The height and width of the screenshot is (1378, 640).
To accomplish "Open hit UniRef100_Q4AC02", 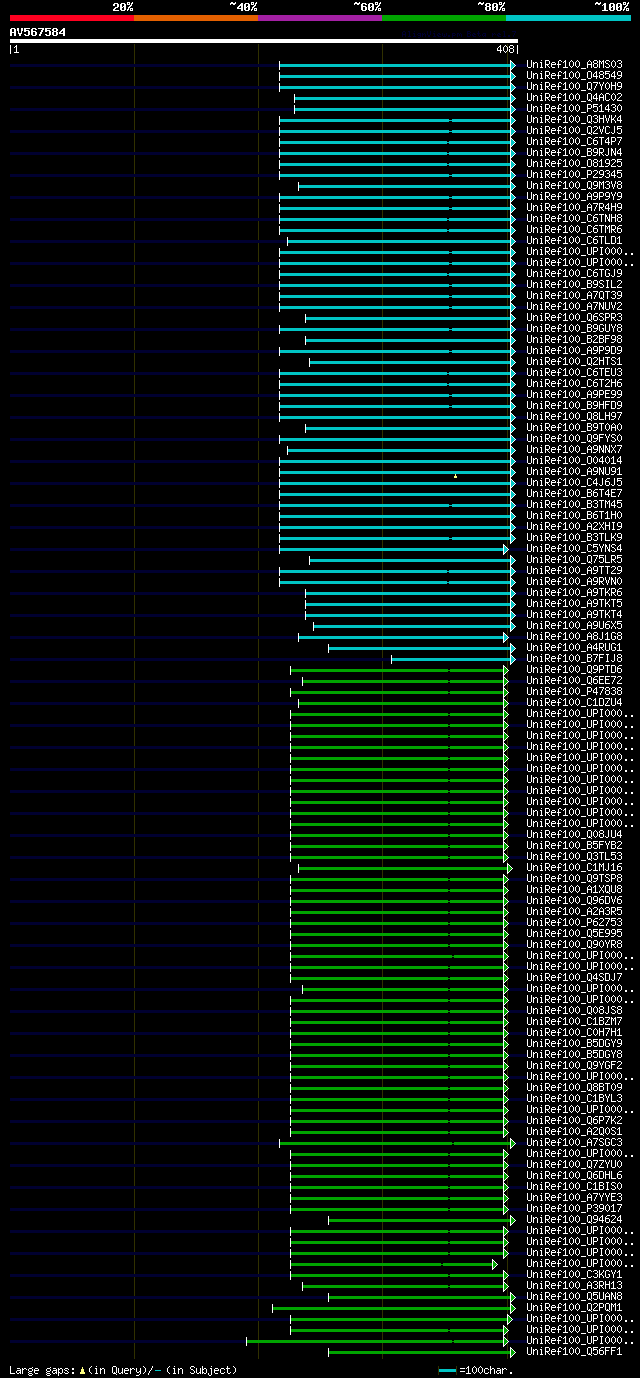I will [574, 97].
